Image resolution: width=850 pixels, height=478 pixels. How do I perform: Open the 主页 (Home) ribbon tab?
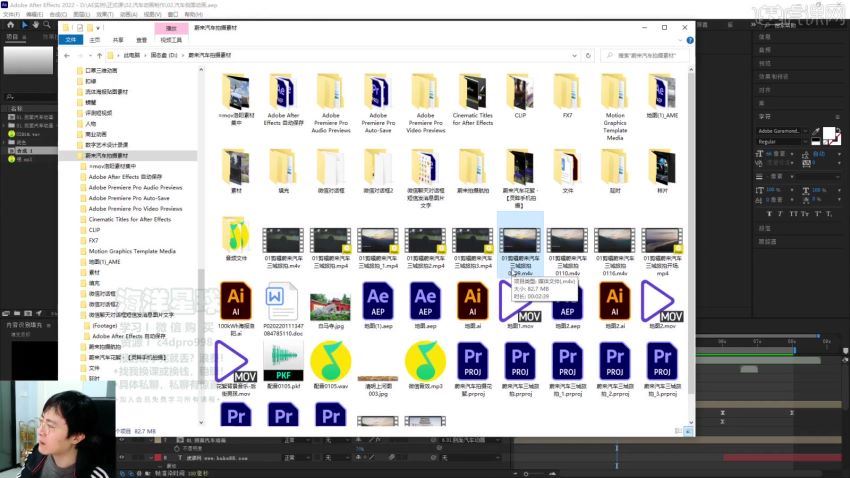click(x=95, y=40)
